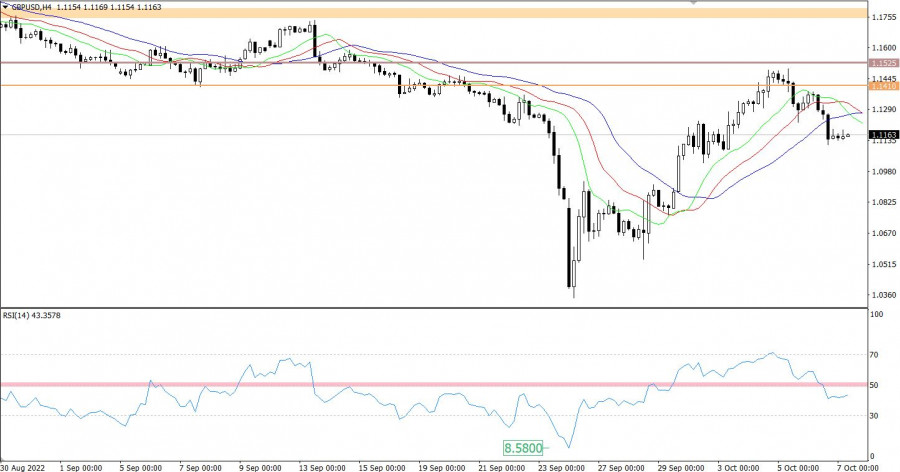Click the RSI line's lowest dip point
This screenshot has width=900, height=472.
click(567, 447)
